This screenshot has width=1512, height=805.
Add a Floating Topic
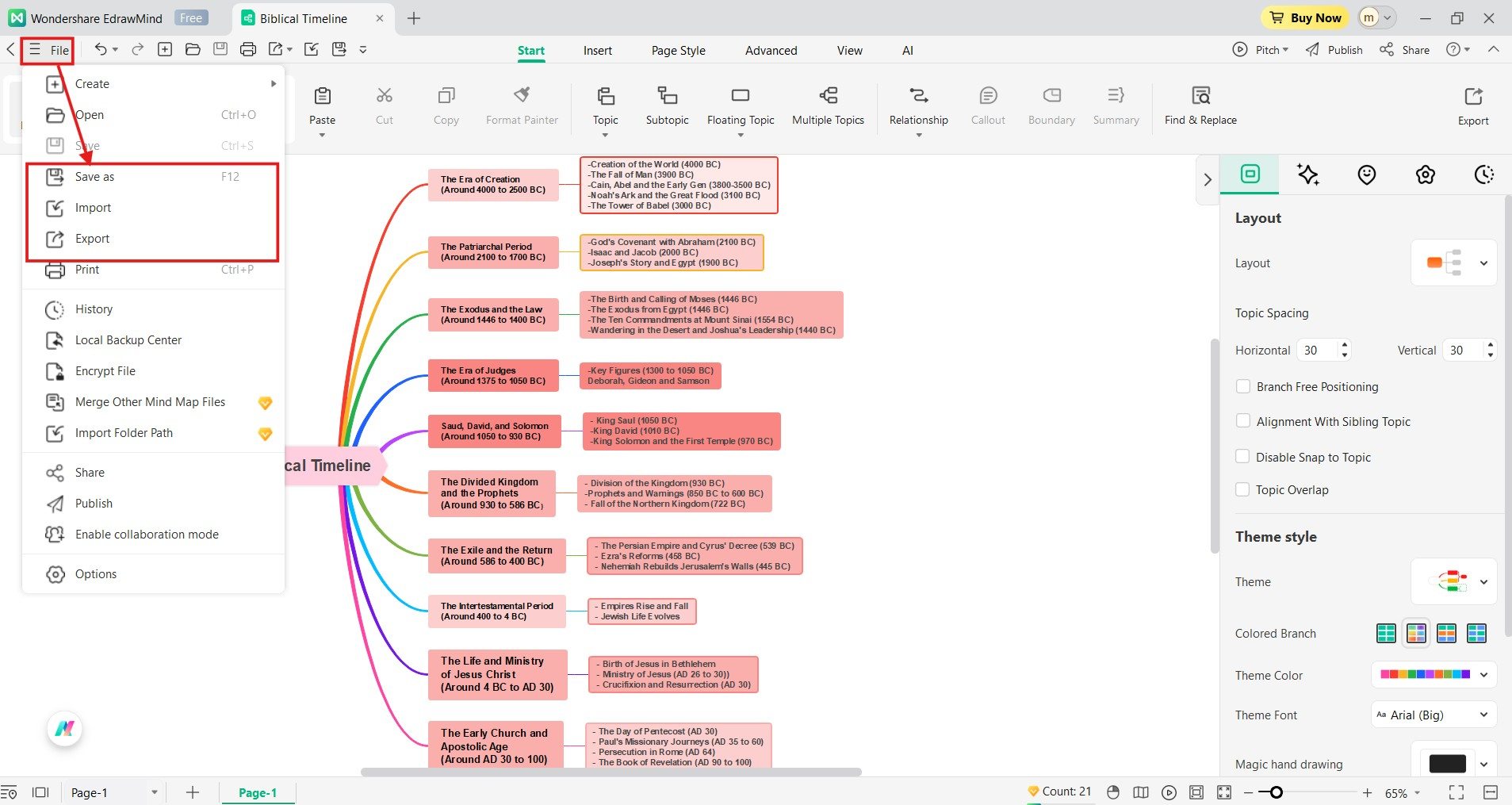click(739, 105)
